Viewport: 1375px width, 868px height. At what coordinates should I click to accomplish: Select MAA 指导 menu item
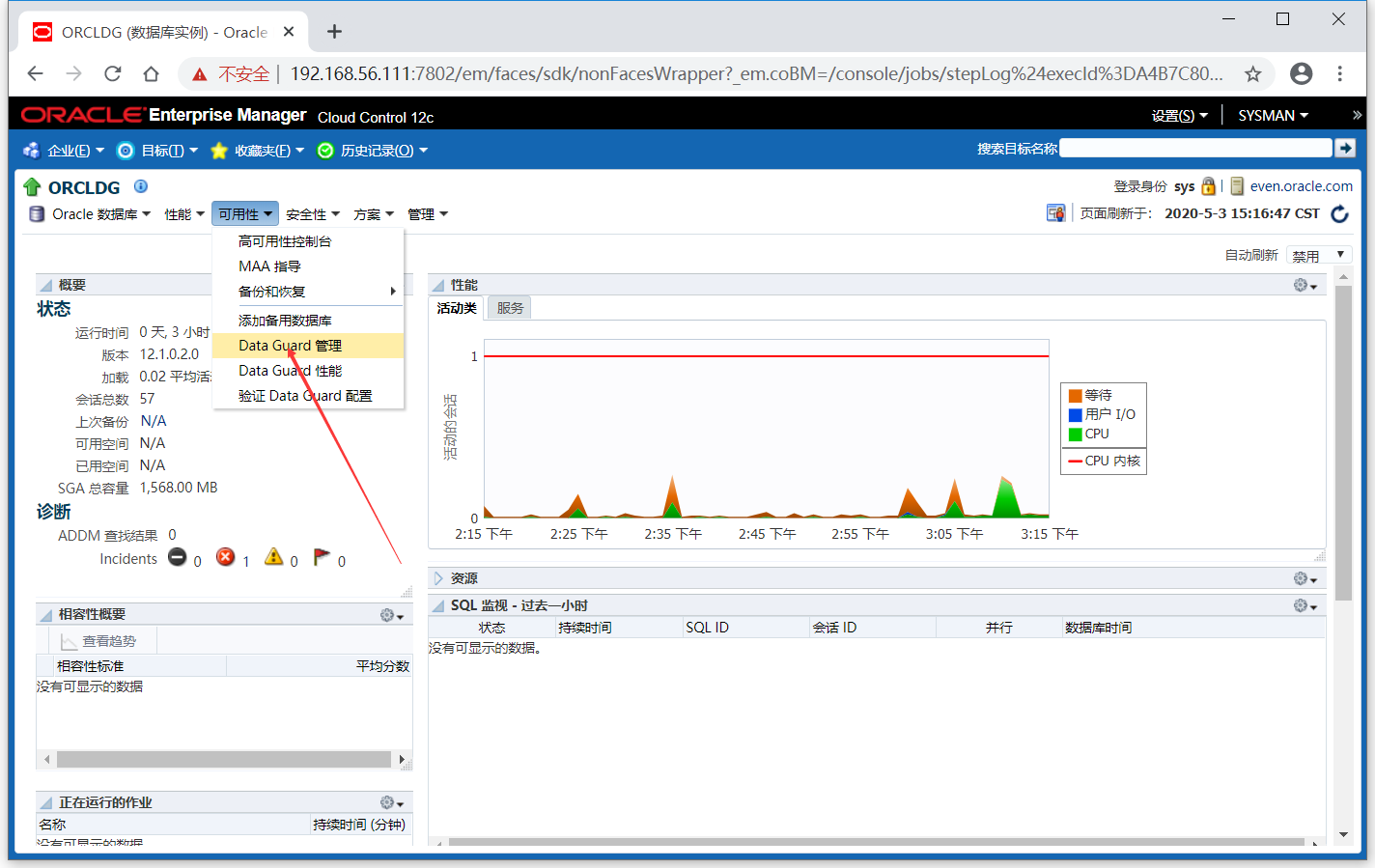(308, 266)
